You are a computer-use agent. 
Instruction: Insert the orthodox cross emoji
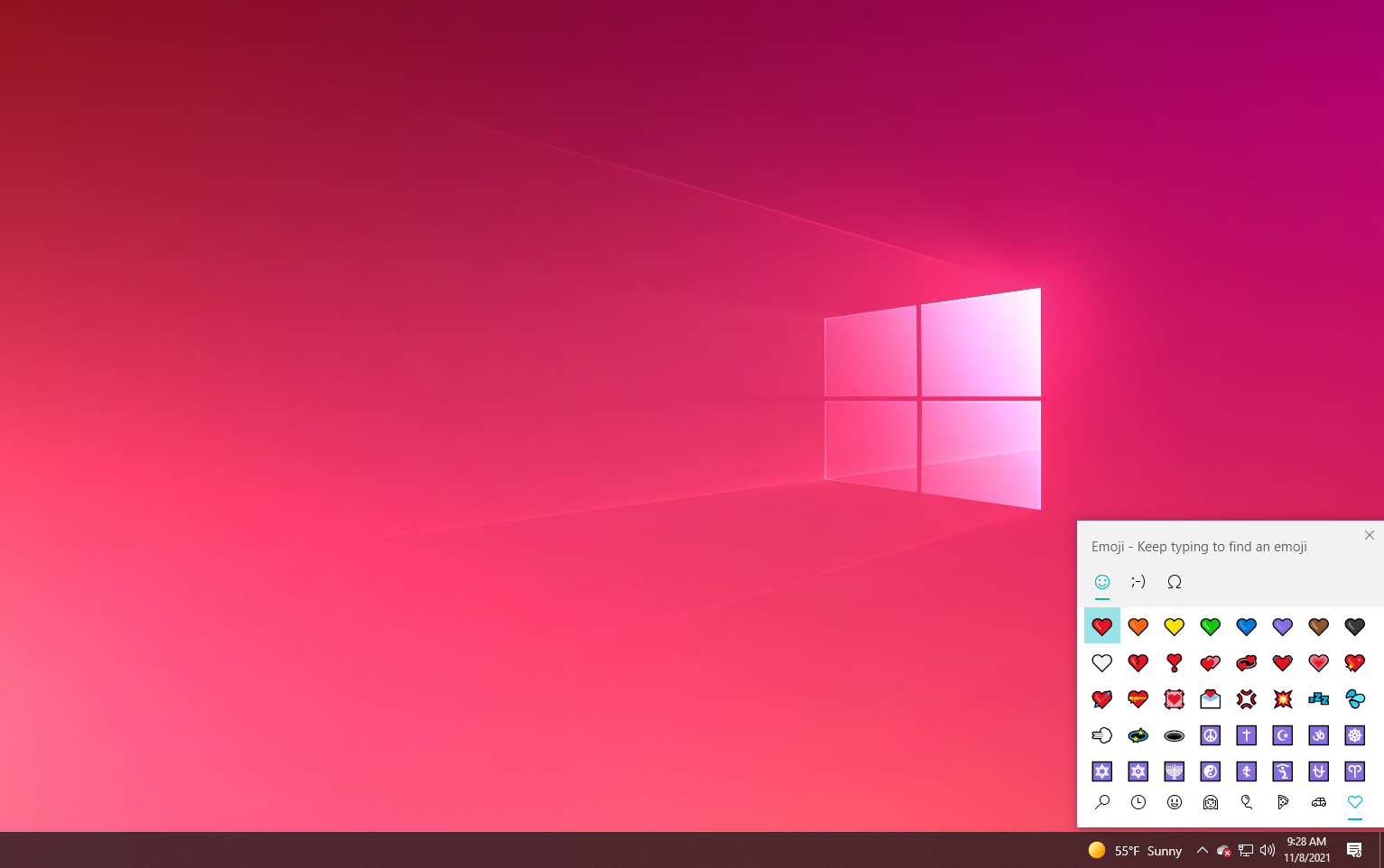click(x=1247, y=771)
